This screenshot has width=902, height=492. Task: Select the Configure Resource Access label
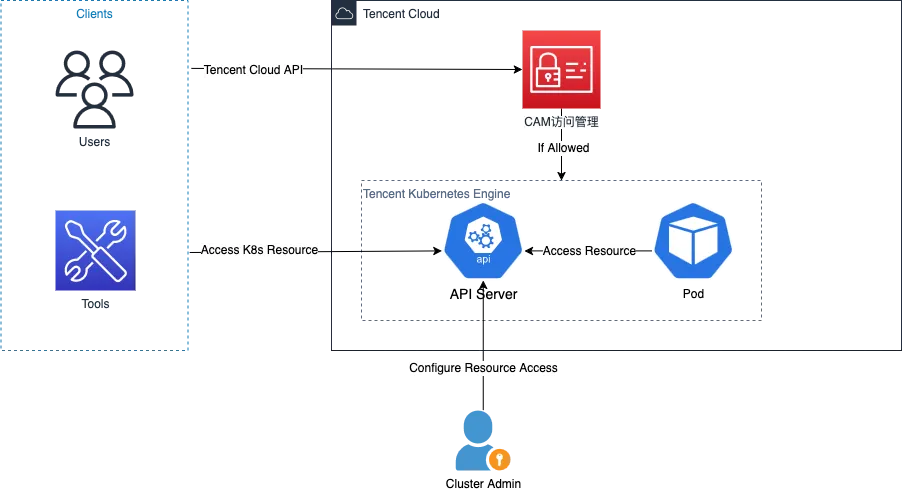[483, 368]
